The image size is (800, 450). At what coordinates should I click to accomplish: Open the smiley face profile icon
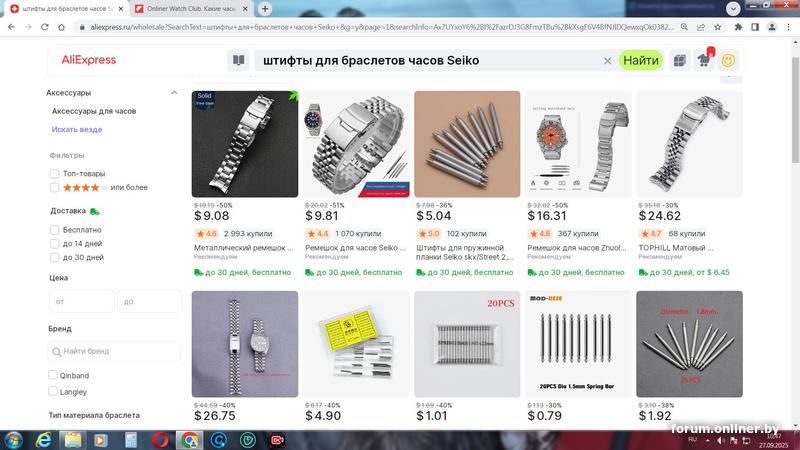coord(729,60)
